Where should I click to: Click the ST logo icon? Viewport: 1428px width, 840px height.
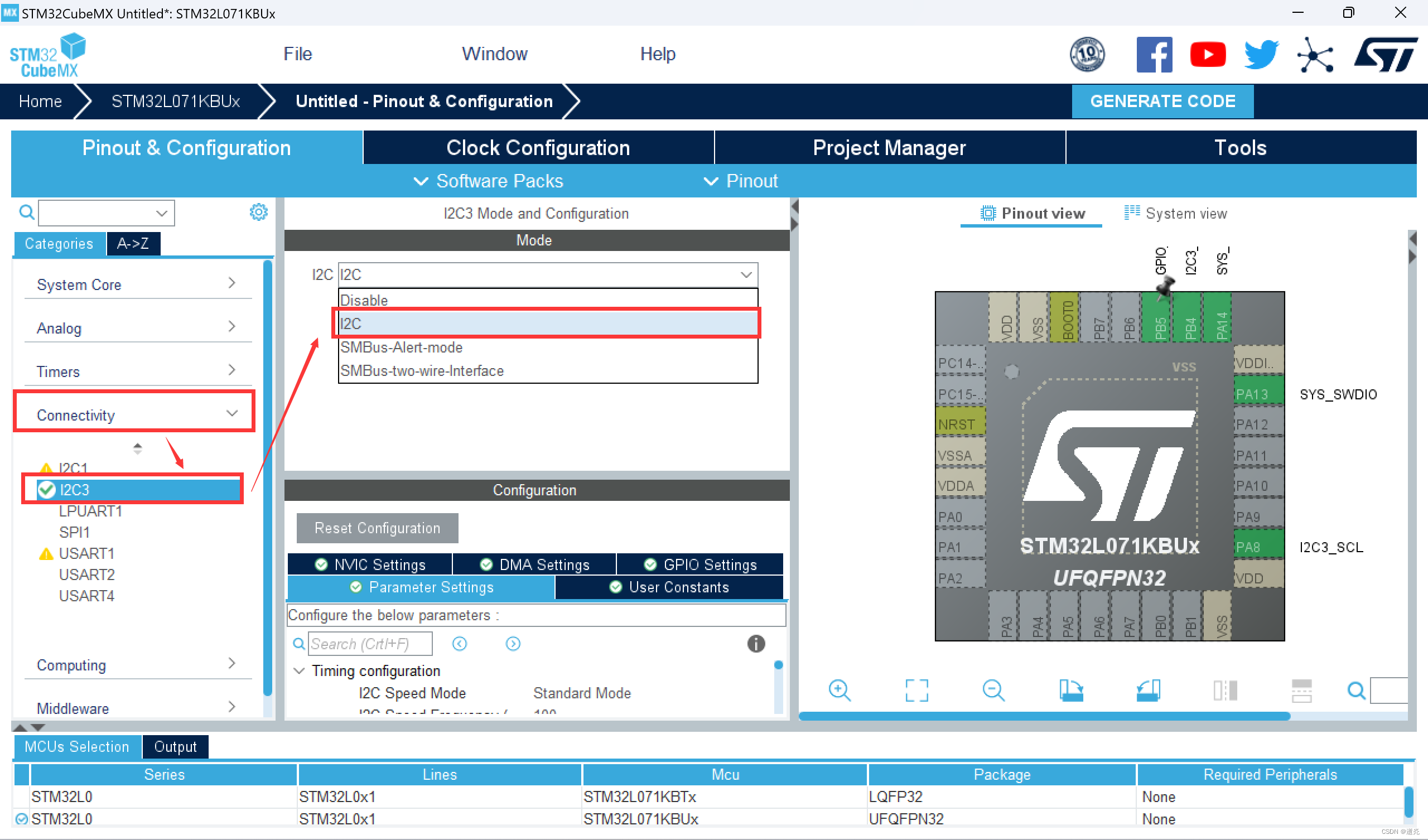pyautogui.click(x=1385, y=55)
